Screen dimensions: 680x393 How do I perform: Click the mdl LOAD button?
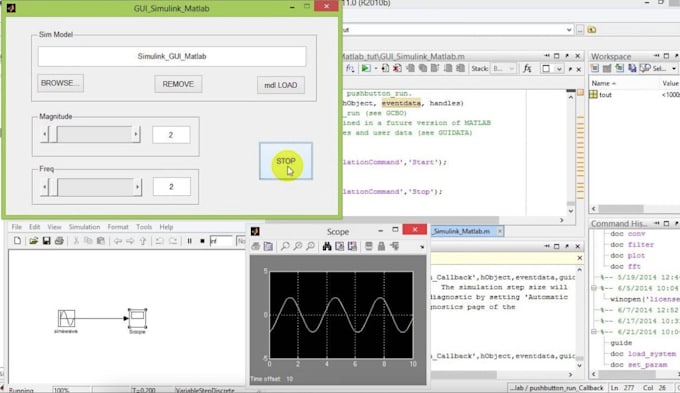point(281,85)
